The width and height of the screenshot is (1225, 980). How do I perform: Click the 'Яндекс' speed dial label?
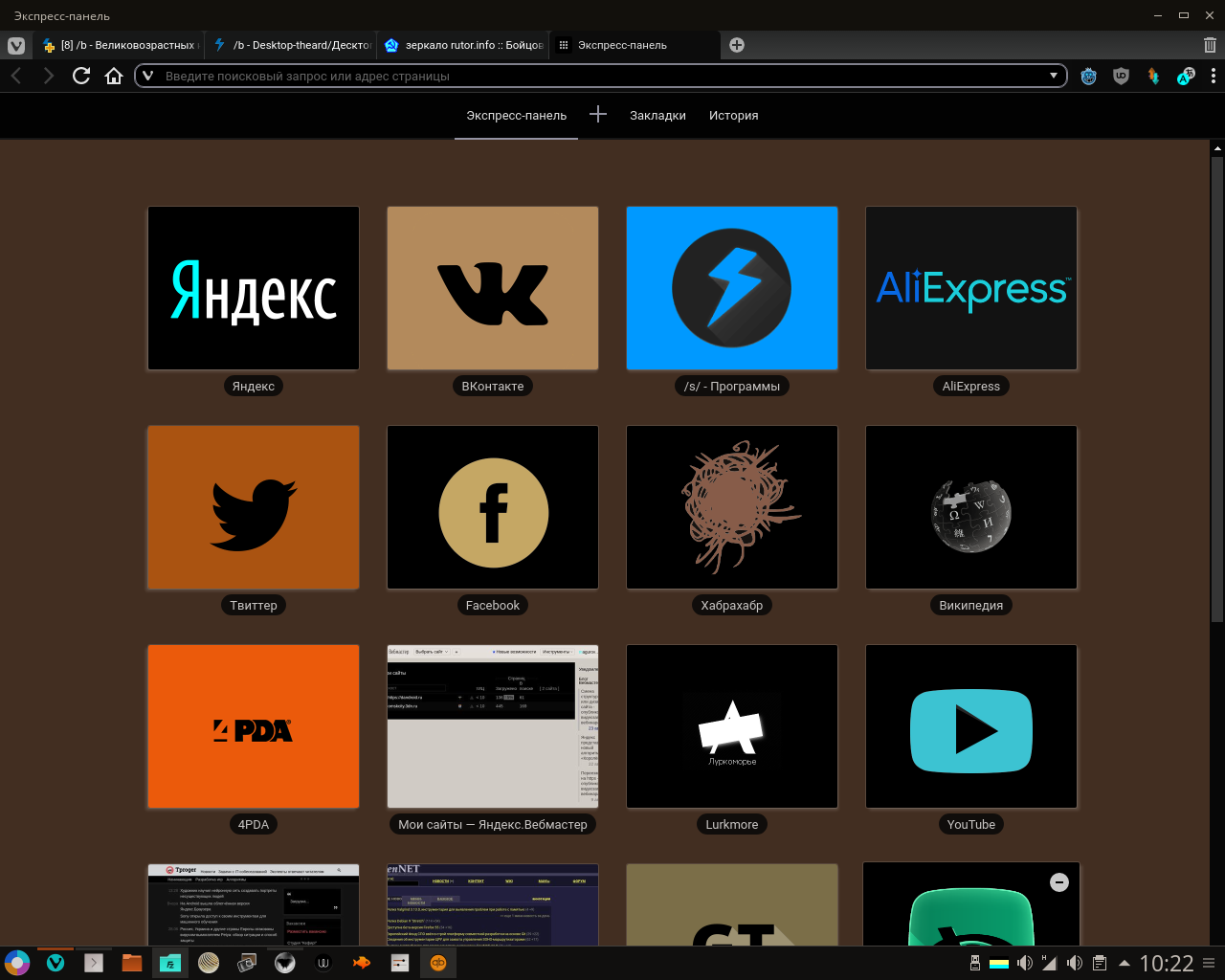pyautogui.click(x=254, y=387)
